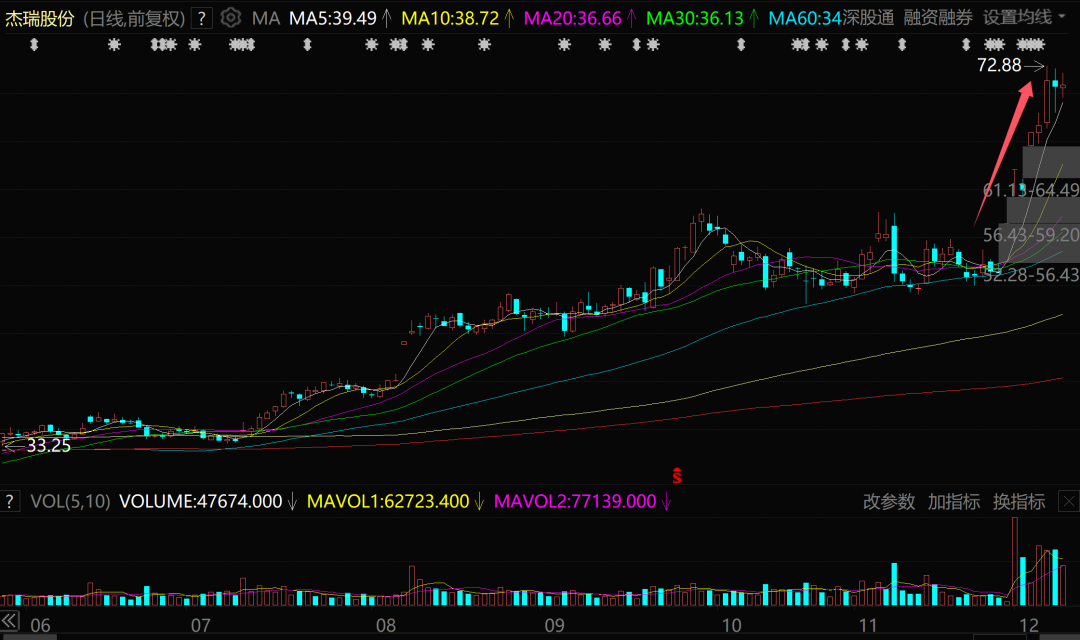Click the 深股通 label
1080x640 pixels.
(x=868, y=17)
